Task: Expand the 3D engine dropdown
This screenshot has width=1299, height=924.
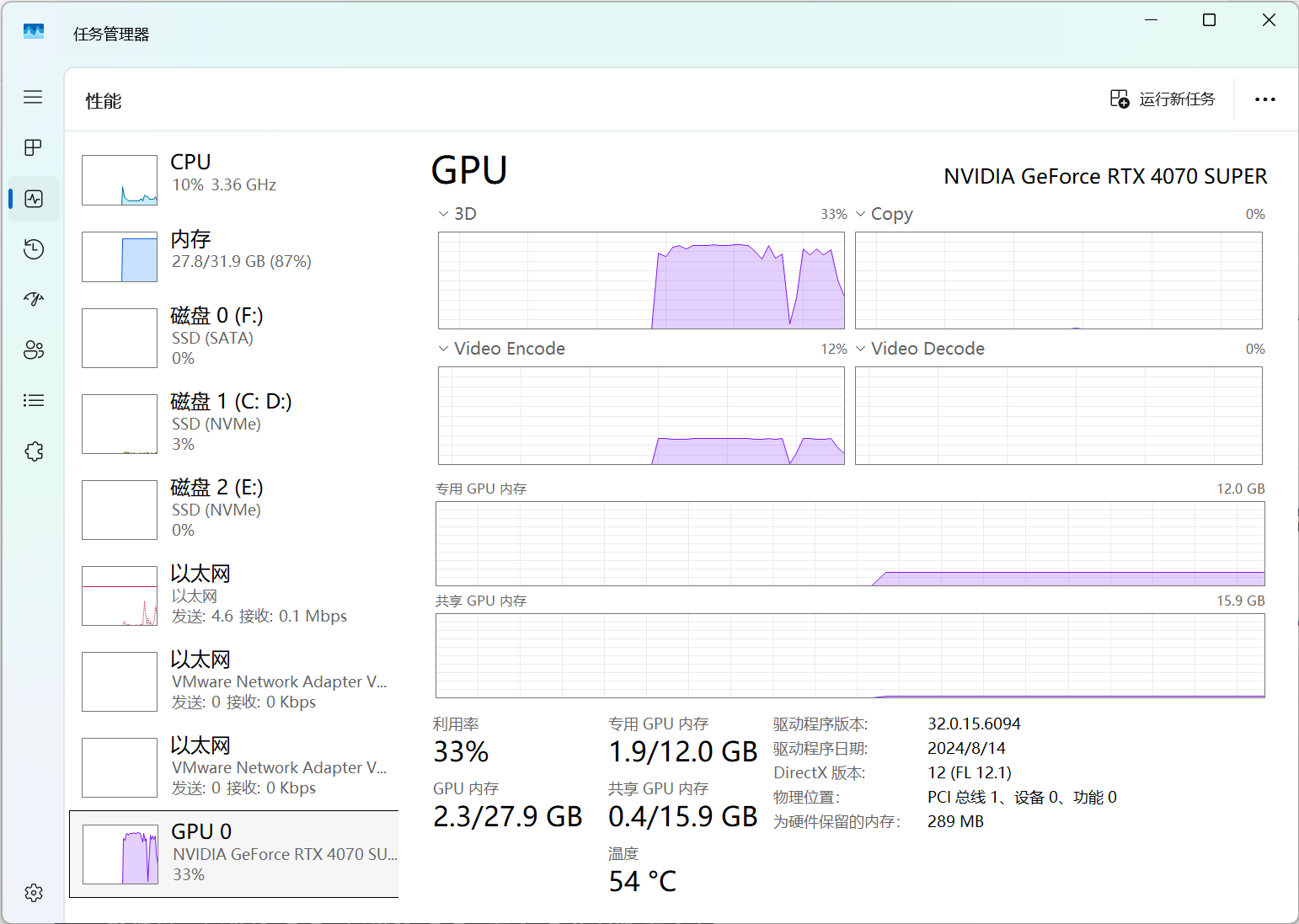Action: point(443,214)
